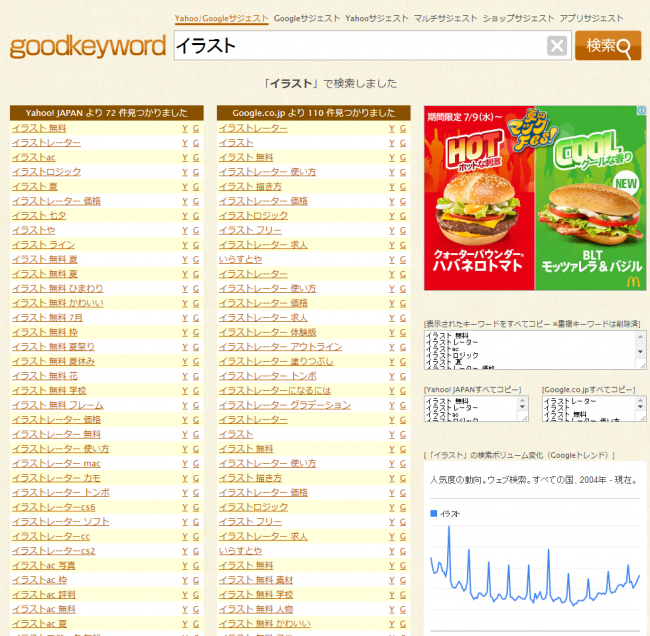
Task: Click G link in イラストレーターになるには row
Action: click(403, 391)
